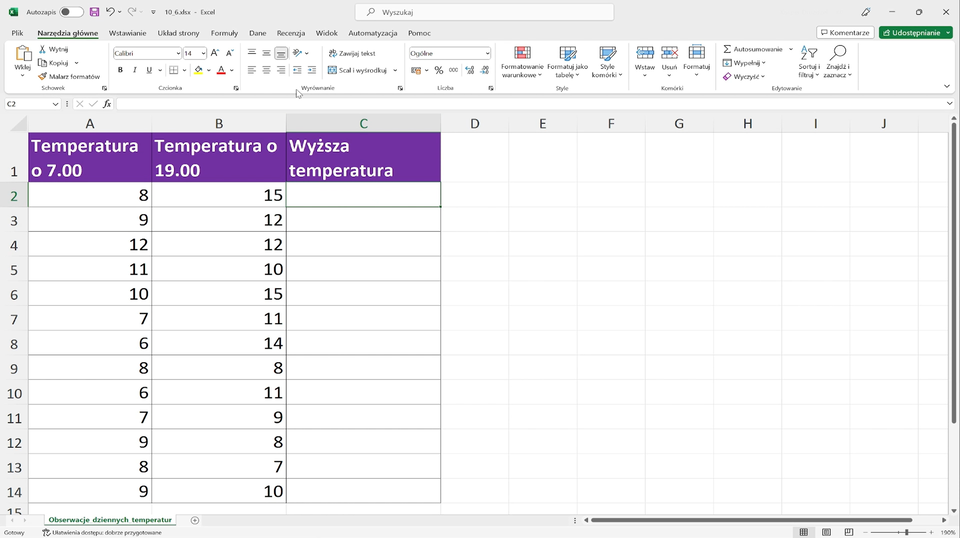The width and height of the screenshot is (960, 538).
Task: Open Formatowanie warunkowe icon
Action: (x=522, y=54)
